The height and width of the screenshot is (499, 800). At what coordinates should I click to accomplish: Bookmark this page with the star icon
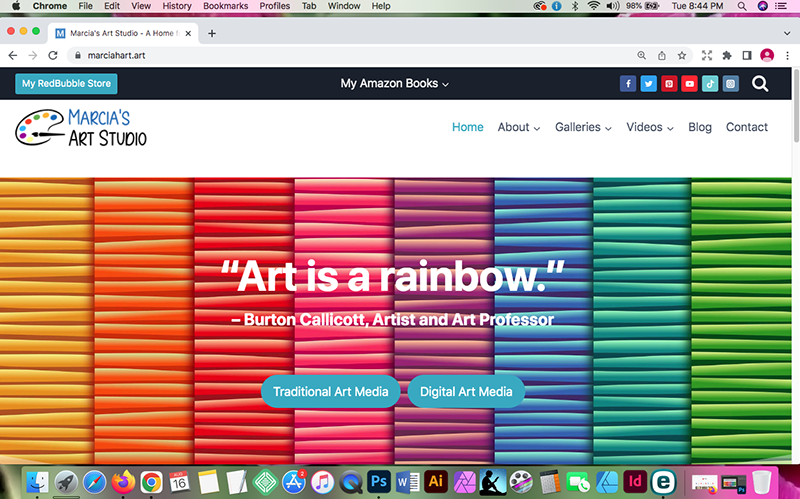coord(681,56)
